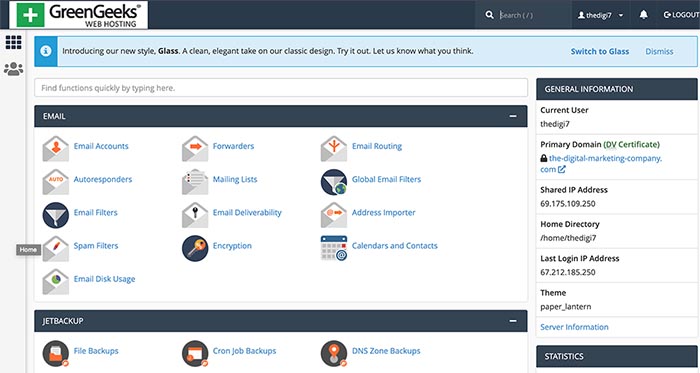
Task: Collapse the JETBACKUP section
Action: pos(513,321)
